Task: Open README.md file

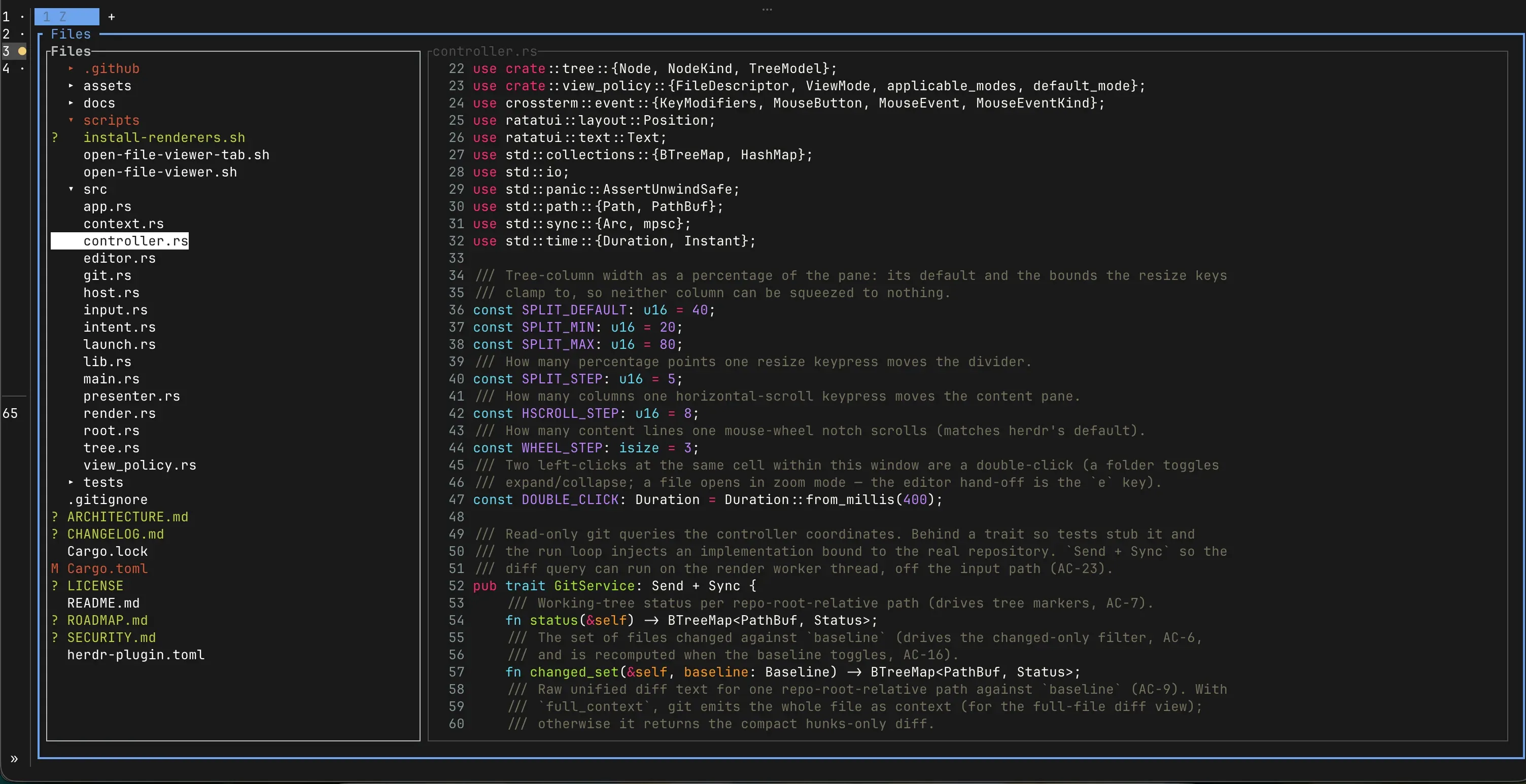Action: pyautogui.click(x=103, y=603)
